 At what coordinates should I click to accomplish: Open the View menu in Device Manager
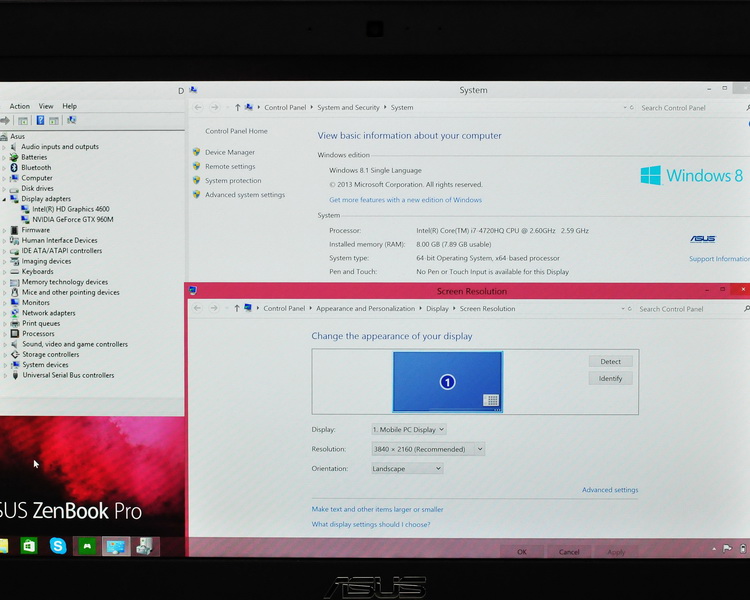pos(46,106)
